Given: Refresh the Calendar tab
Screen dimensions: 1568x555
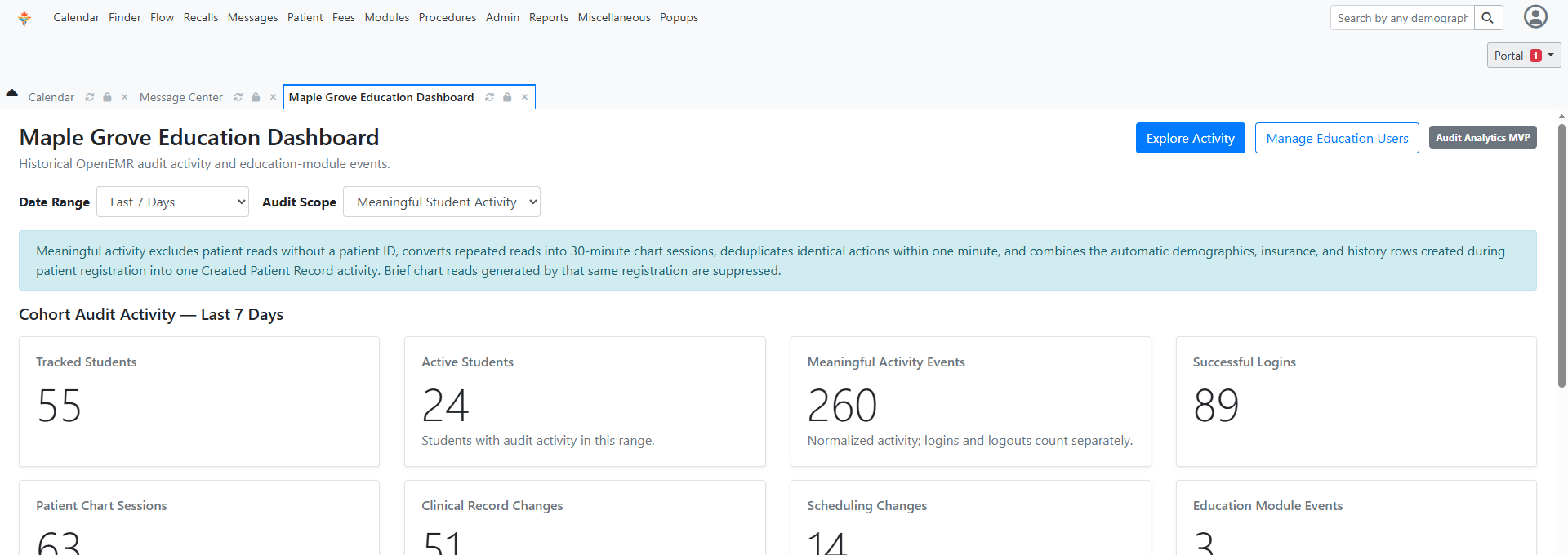Looking at the screenshot, I should pos(90,97).
